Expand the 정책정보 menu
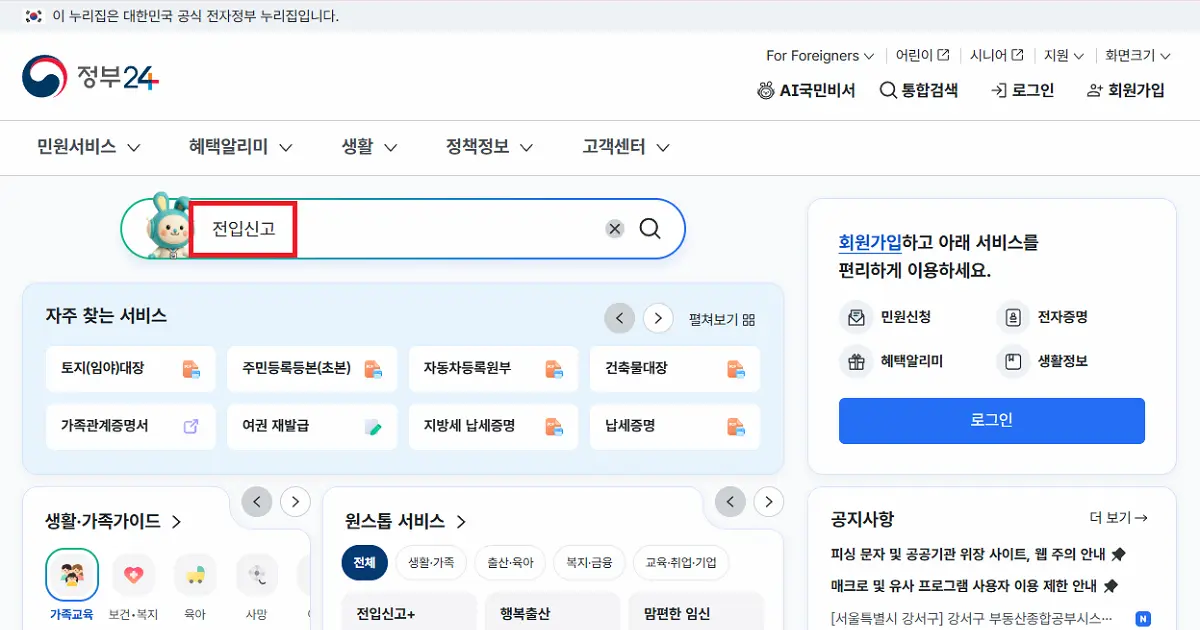The image size is (1200, 630). (490, 147)
